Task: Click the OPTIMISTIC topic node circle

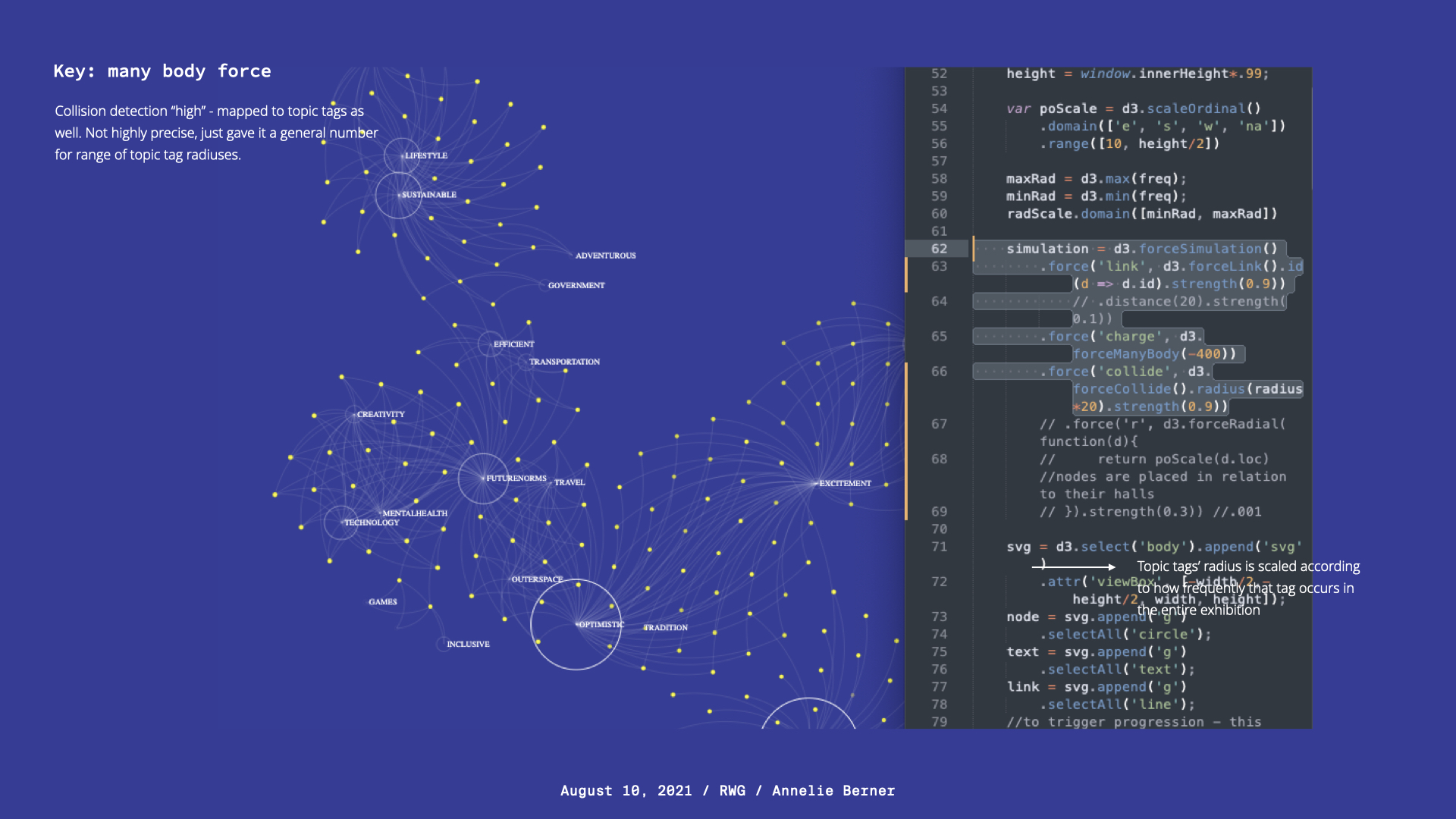Action: click(576, 624)
